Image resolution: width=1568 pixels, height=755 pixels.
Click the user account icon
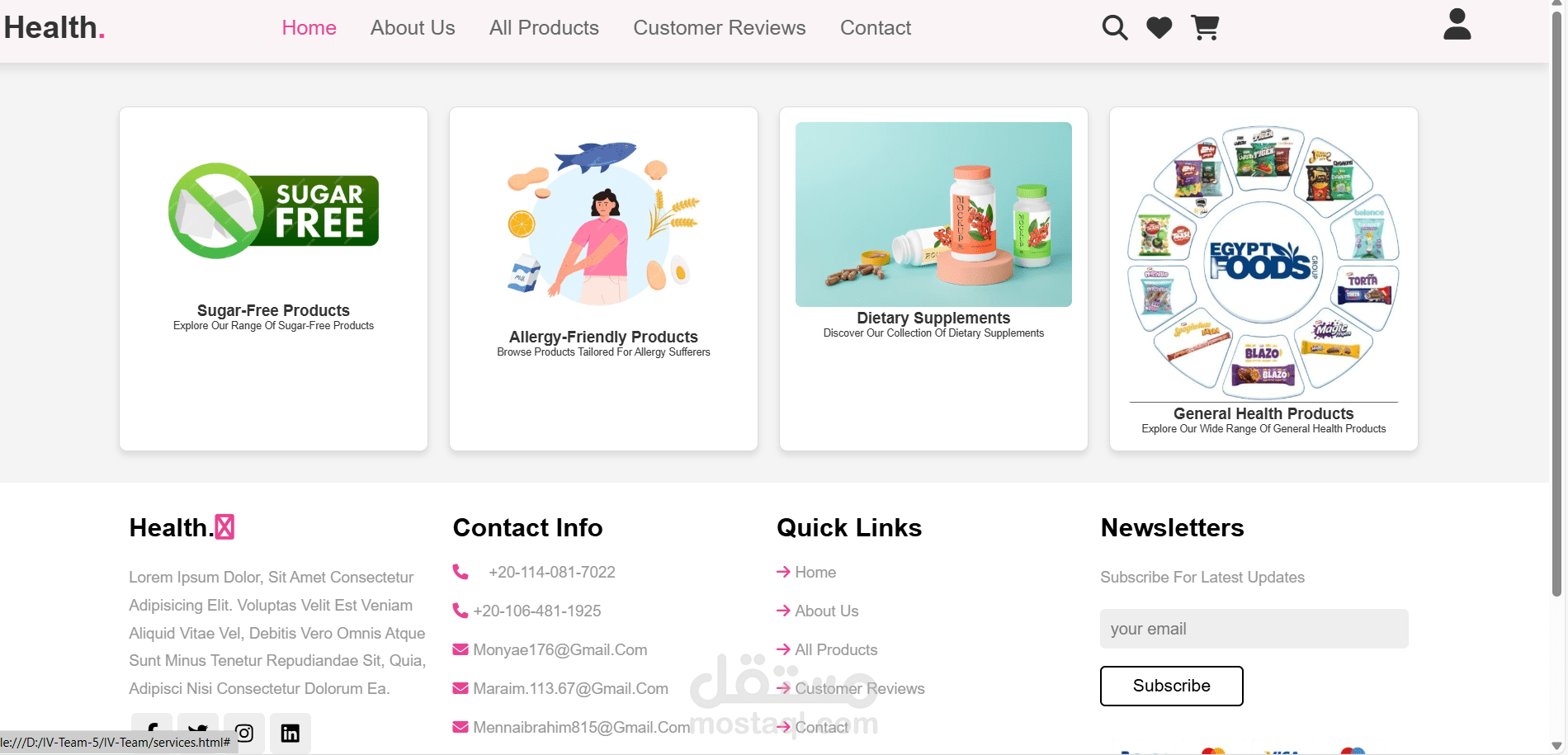tap(1457, 25)
